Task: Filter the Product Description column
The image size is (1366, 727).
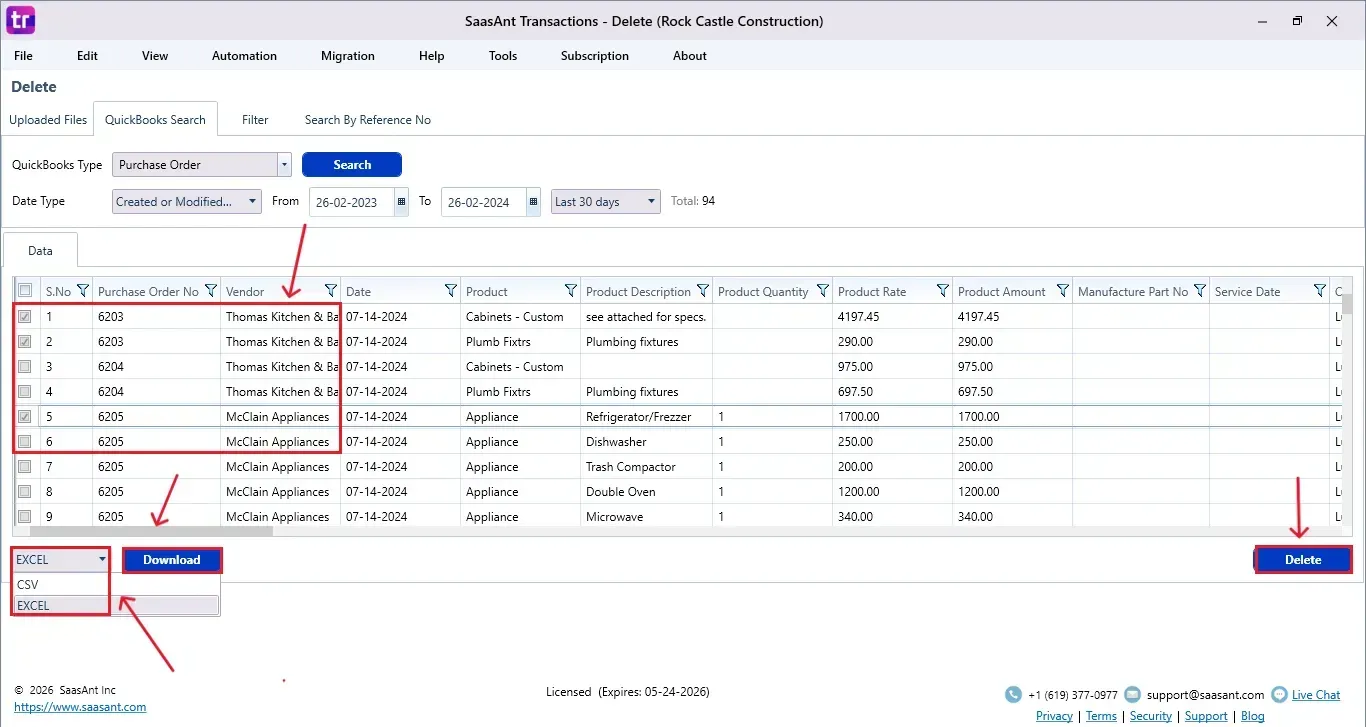Action: tap(702, 291)
